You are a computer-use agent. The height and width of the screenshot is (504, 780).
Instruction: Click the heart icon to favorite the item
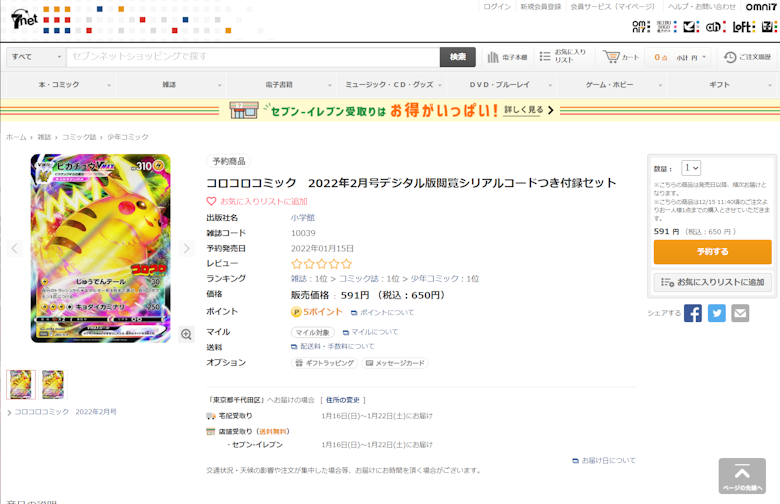211,201
